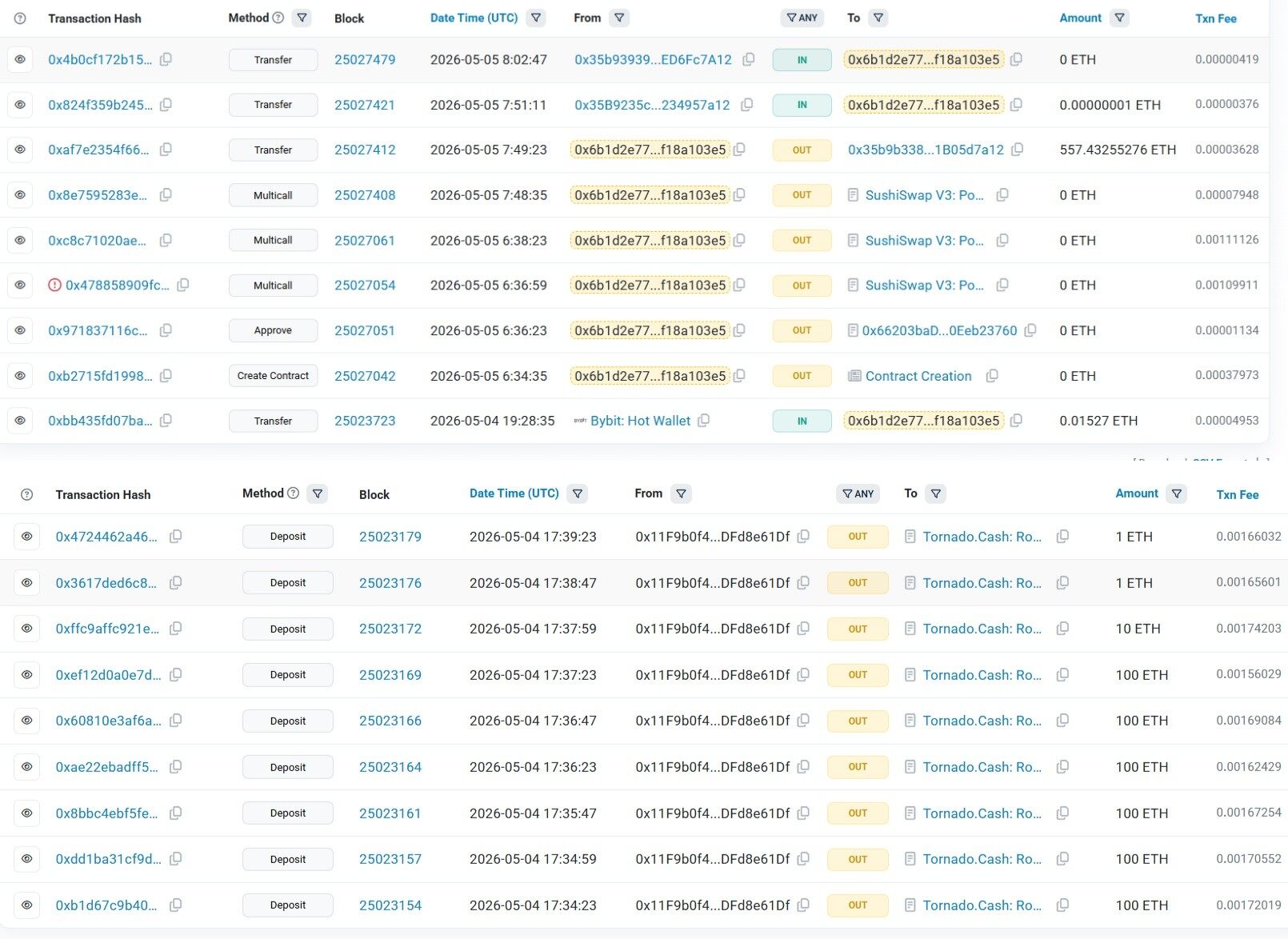Click lower Txn Fee column header

point(1237,495)
